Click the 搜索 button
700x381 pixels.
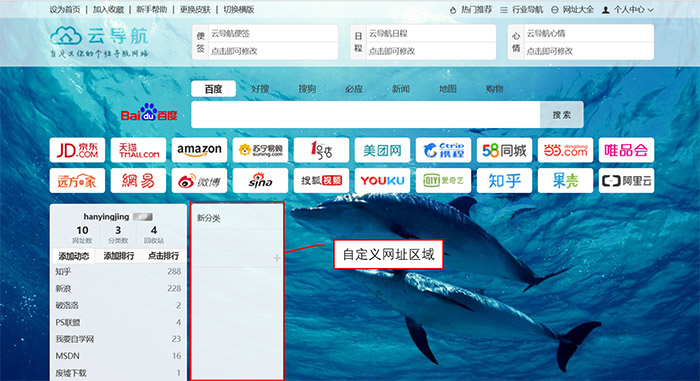[x=562, y=115]
